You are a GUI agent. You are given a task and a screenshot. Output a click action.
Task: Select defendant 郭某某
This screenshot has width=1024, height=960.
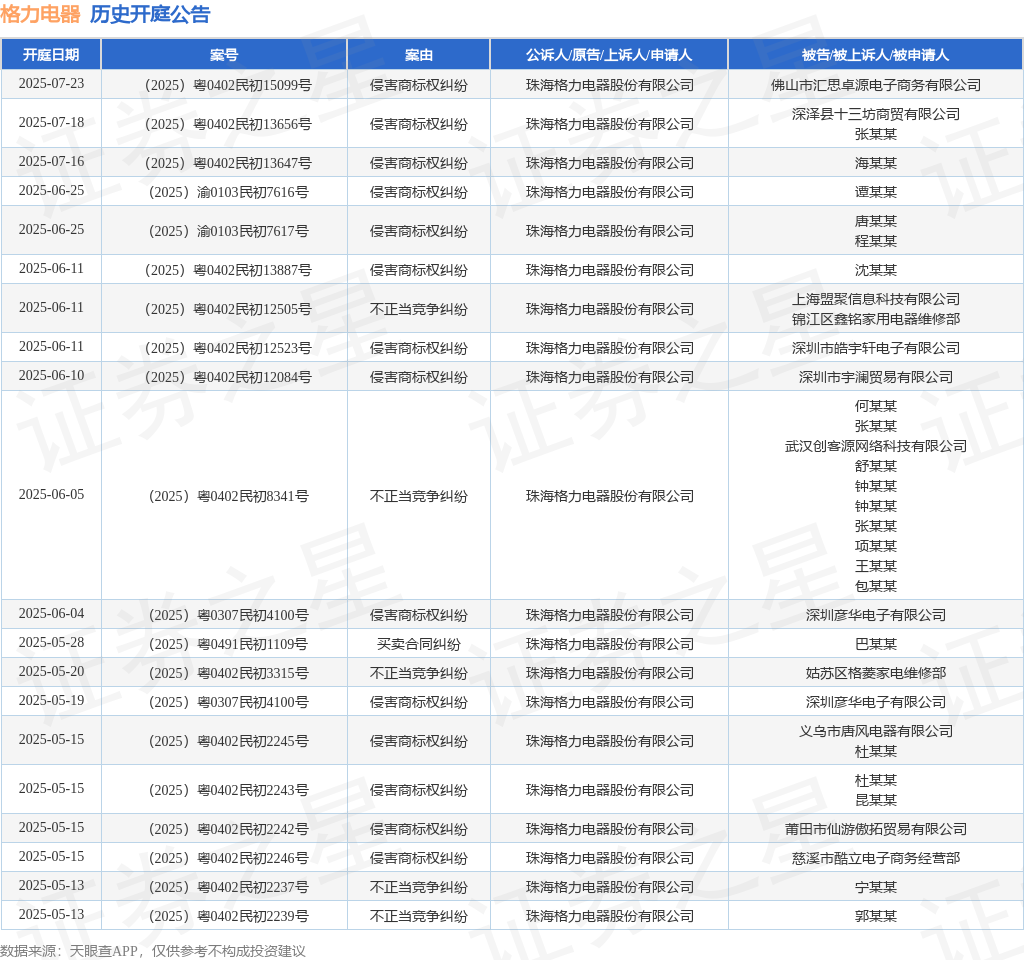876,916
